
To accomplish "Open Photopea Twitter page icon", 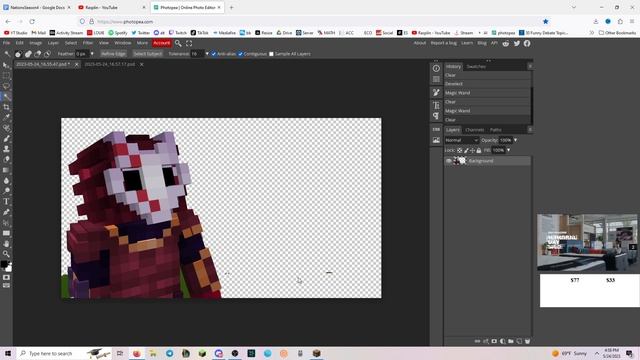I will coord(517,43).
